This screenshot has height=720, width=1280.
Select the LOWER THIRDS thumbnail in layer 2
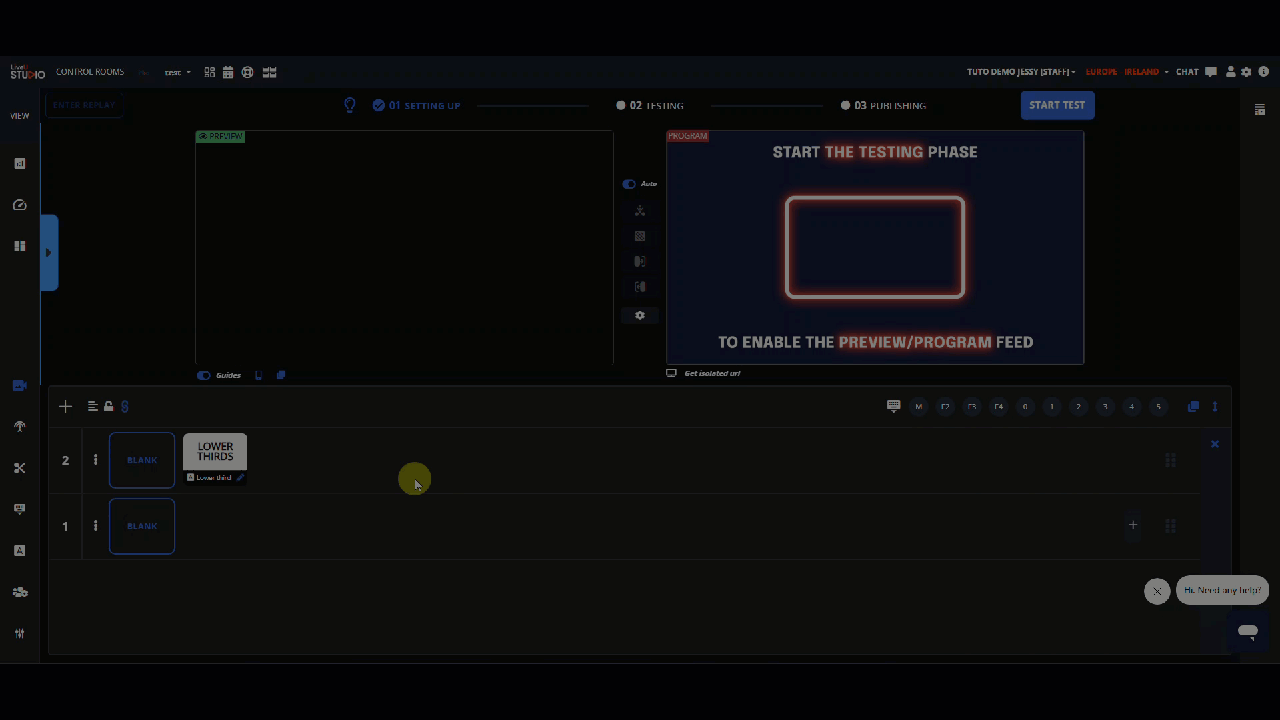click(x=215, y=452)
